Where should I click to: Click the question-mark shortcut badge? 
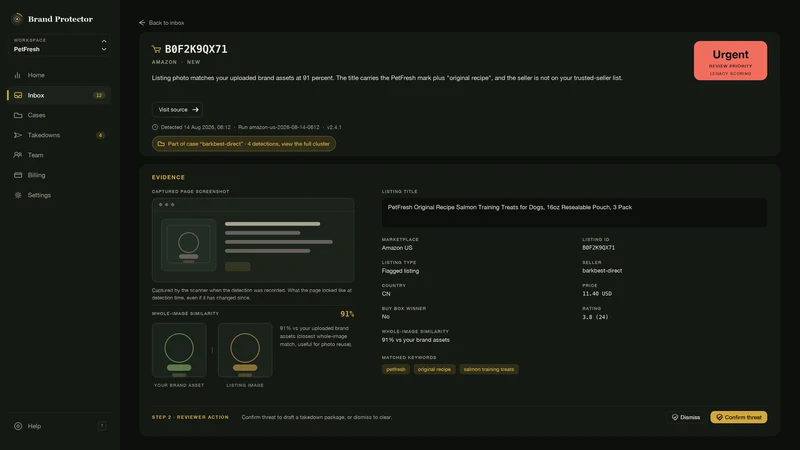[102, 426]
